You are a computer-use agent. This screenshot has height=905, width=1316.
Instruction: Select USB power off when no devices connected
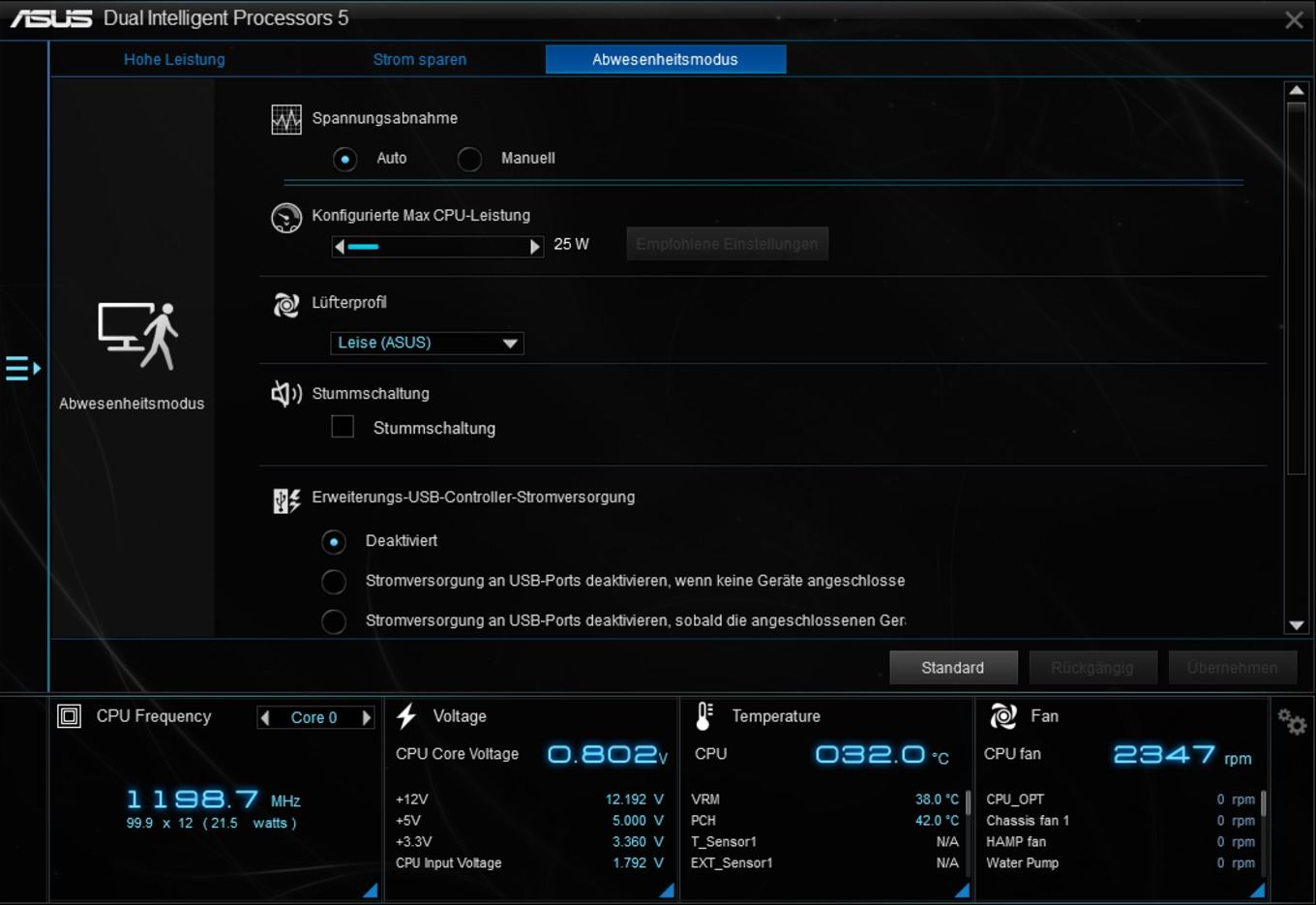[334, 582]
